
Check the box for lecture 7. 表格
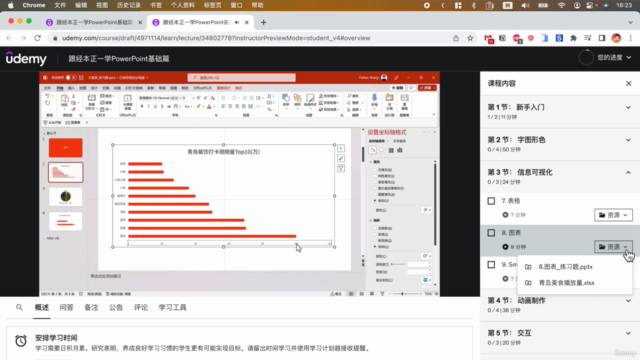(x=491, y=201)
